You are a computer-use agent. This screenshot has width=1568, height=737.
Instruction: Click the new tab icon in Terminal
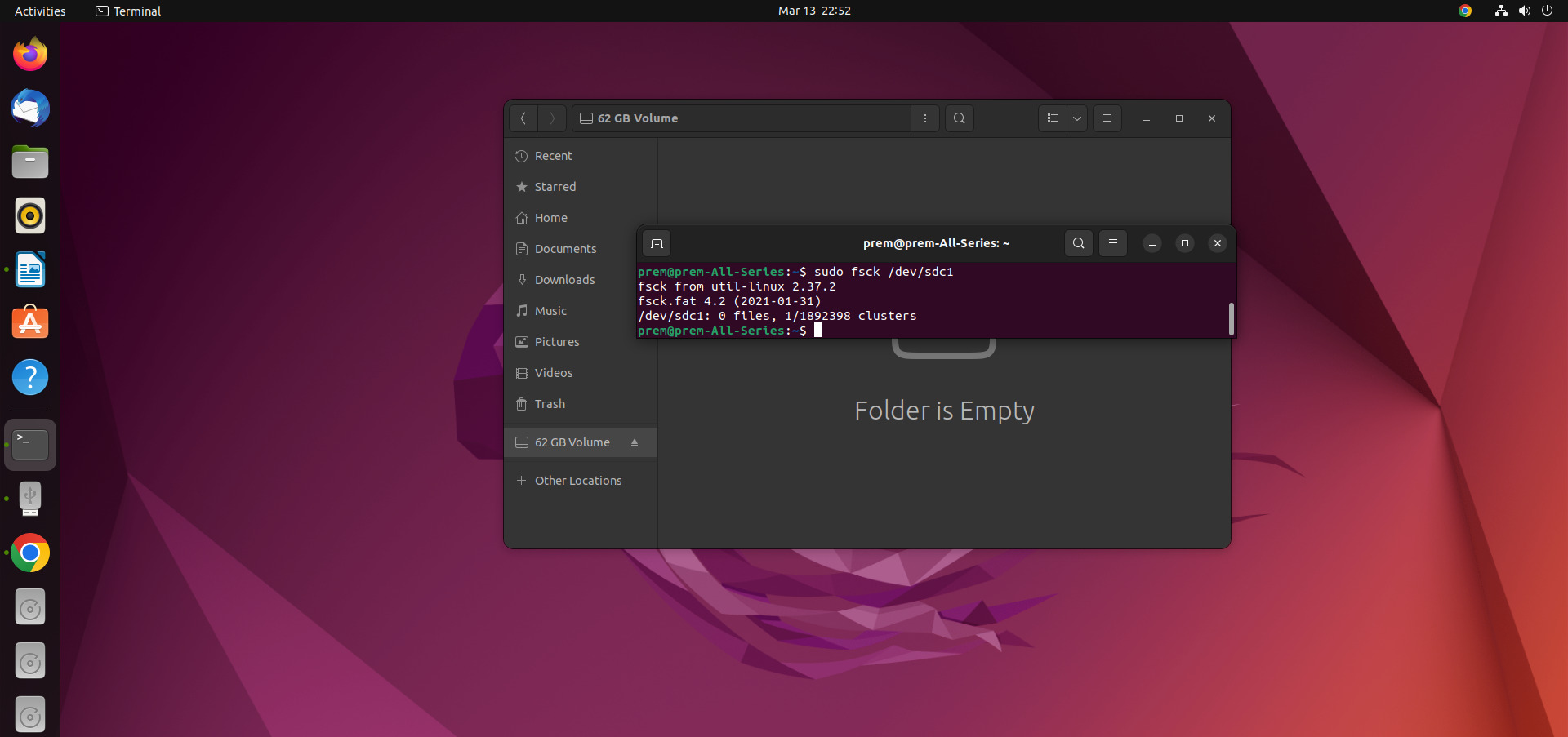[x=657, y=243]
